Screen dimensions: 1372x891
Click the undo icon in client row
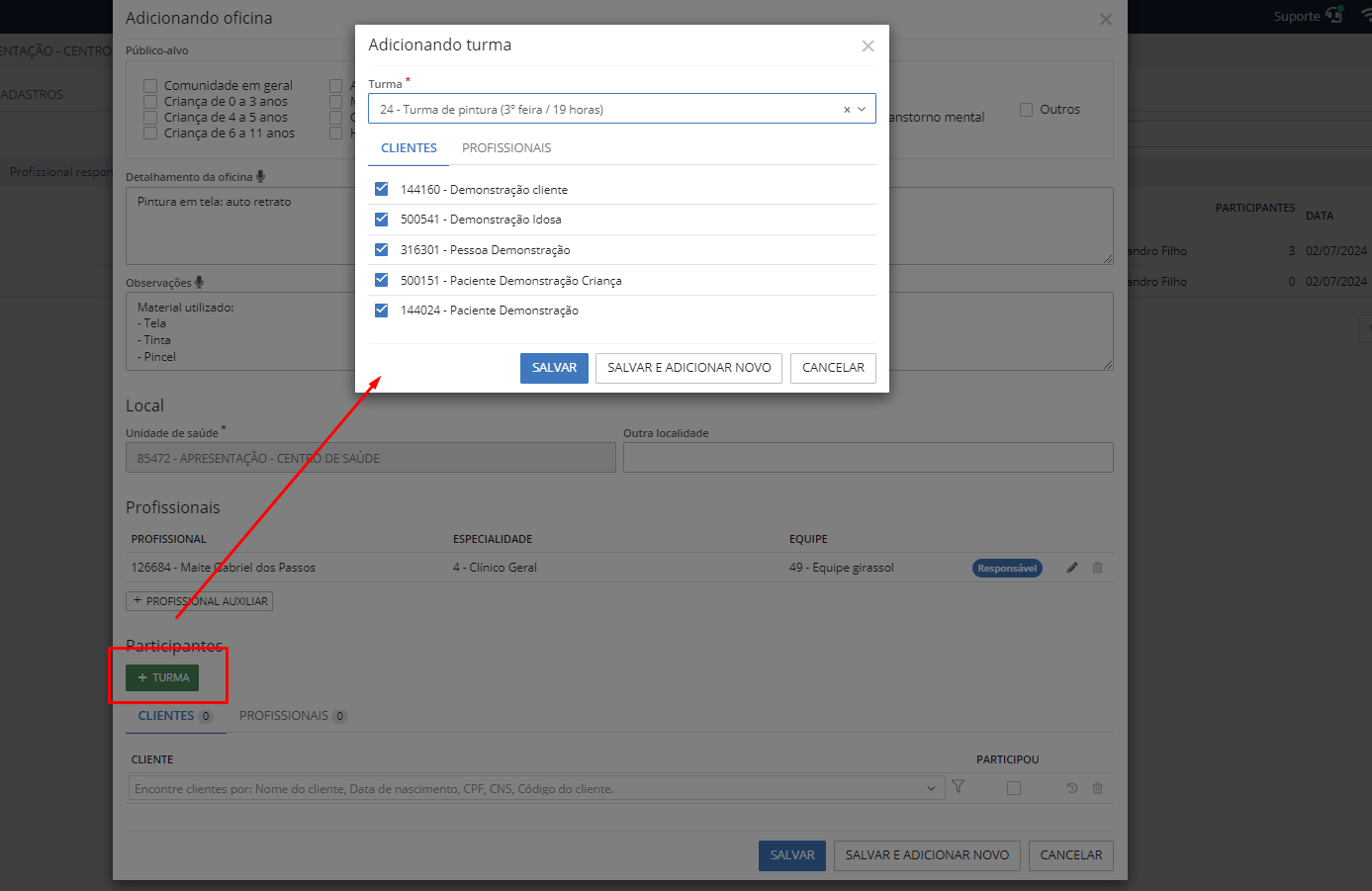[1071, 788]
